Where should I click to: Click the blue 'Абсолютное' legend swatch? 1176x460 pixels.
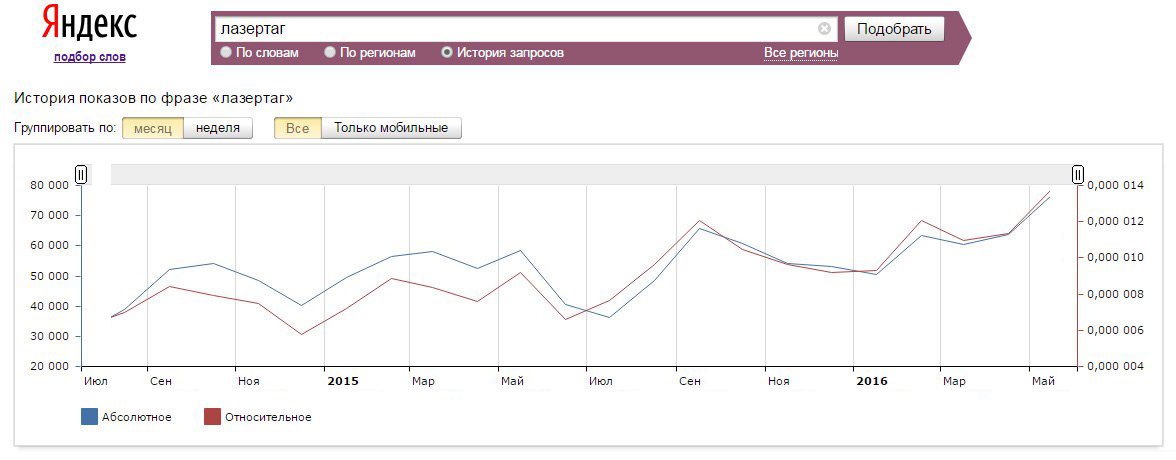pyautogui.click(x=89, y=416)
